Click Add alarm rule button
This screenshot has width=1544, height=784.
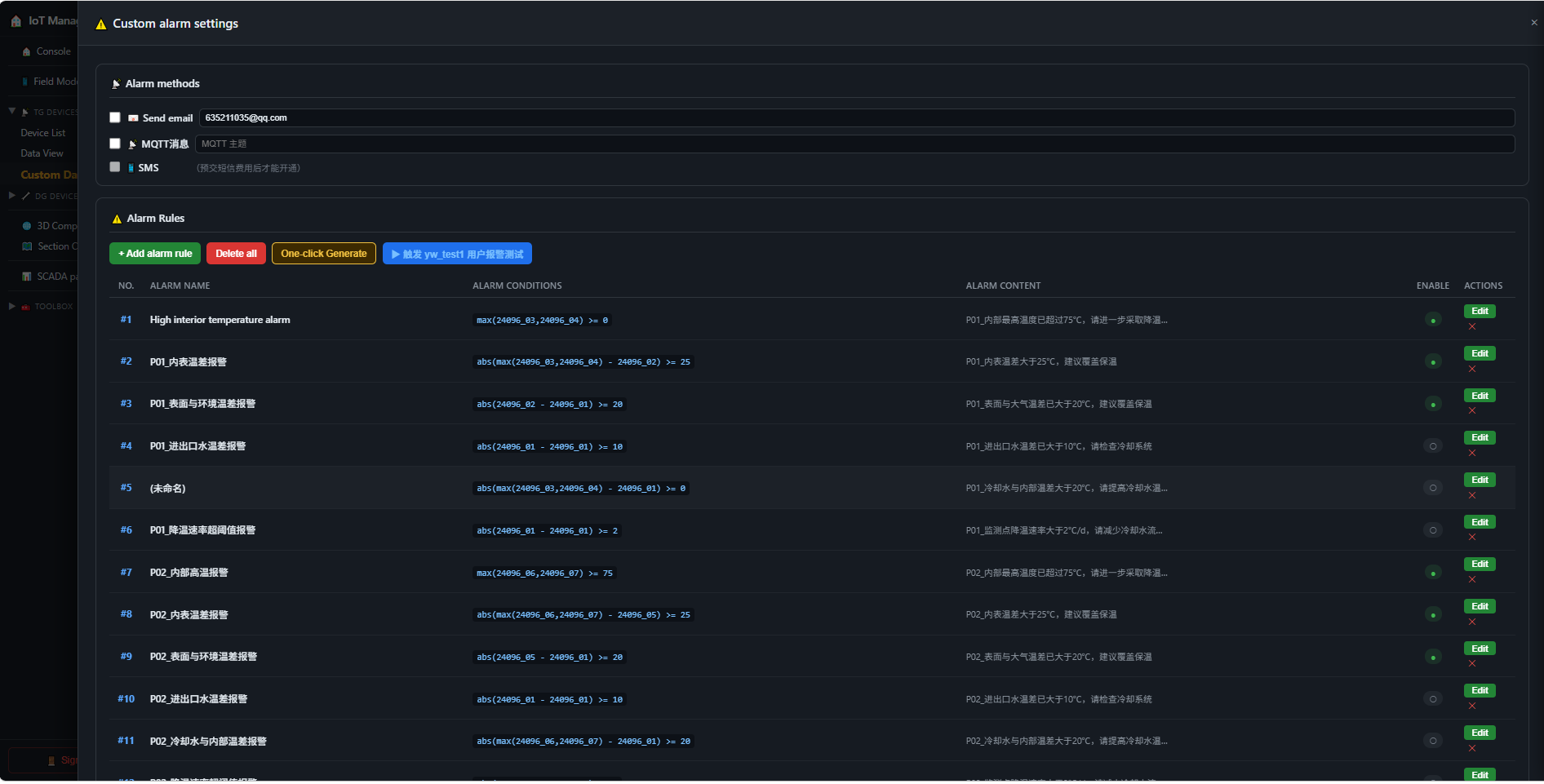pyautogui.click(x=155, y=254)
